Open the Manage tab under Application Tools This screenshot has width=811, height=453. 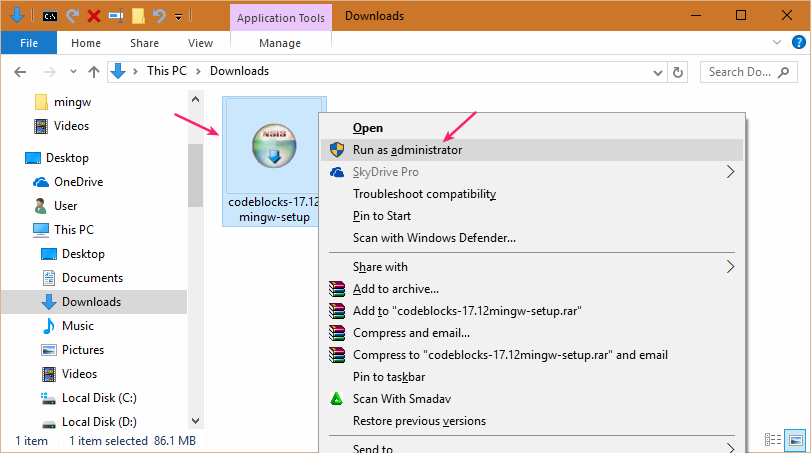point(280,43)
